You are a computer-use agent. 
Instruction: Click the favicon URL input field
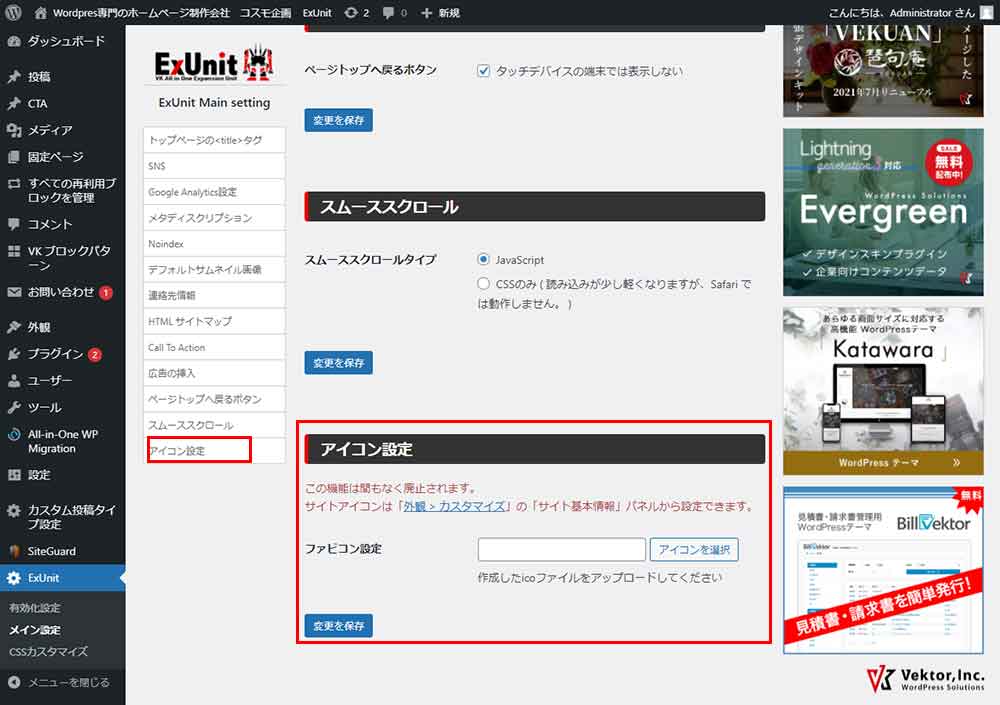click(x=561, y=549)
